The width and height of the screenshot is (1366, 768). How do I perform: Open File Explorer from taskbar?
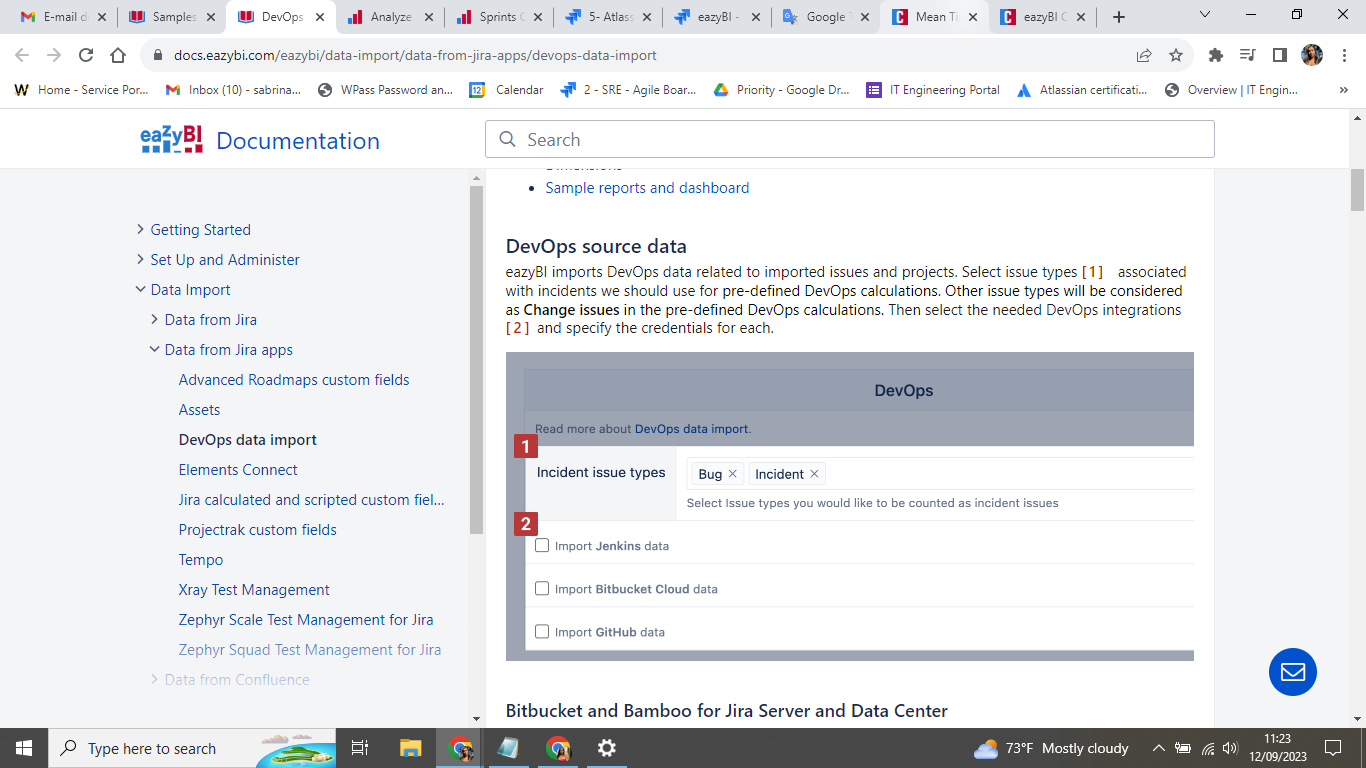[410, 748]
